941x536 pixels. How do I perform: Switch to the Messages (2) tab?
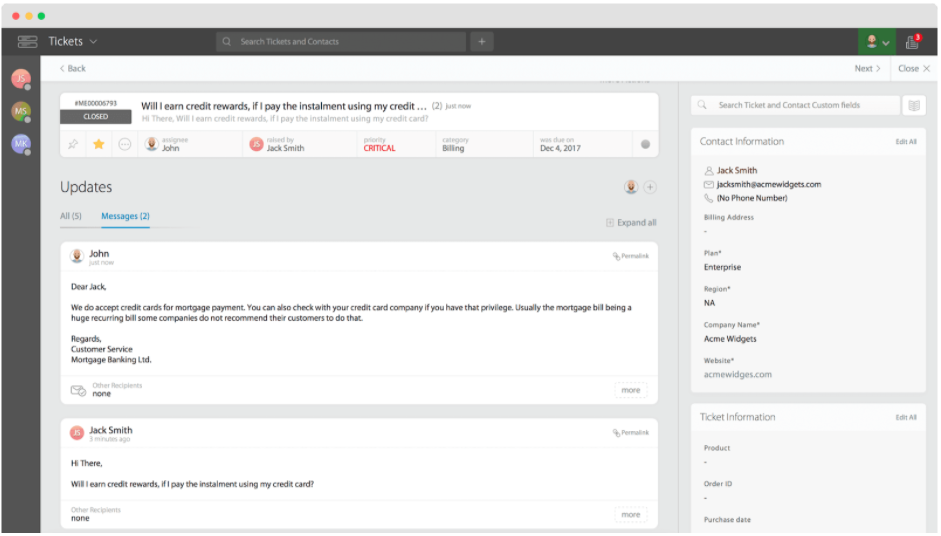point(125,216)
